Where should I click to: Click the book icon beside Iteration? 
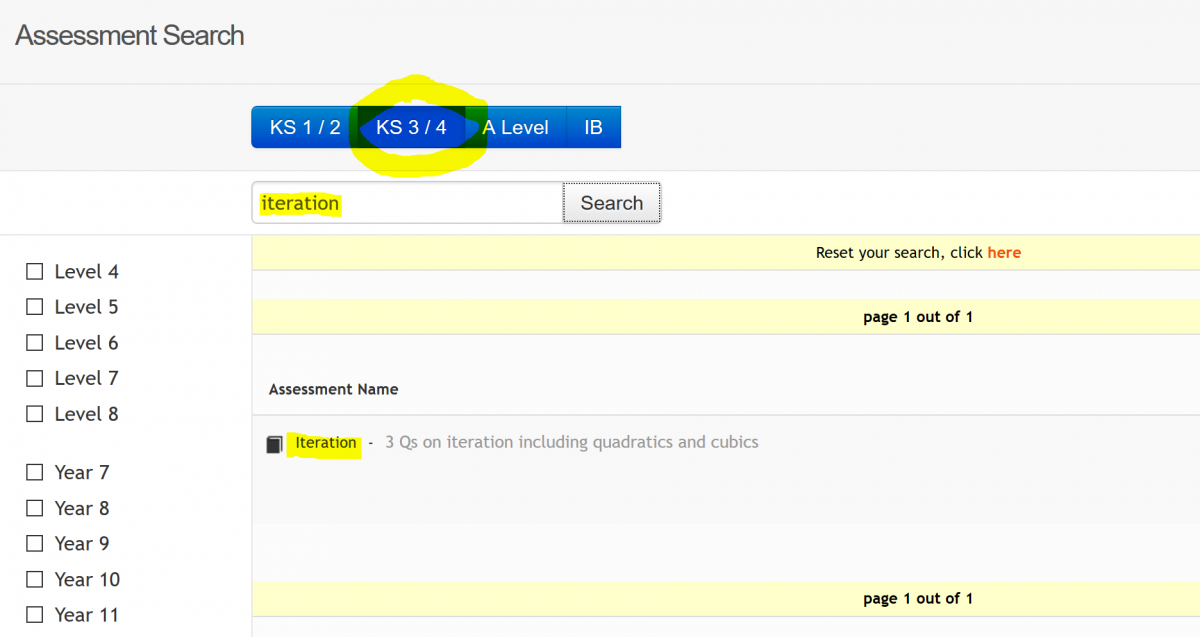tap(274, 444)
